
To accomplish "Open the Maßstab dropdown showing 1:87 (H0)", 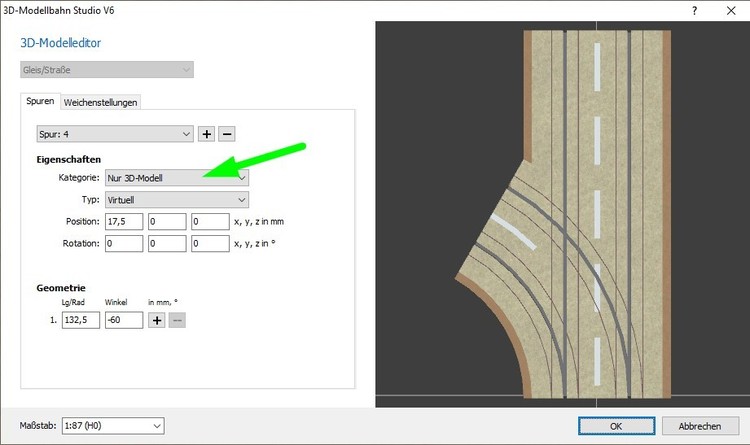I will [x=113, y=426].
